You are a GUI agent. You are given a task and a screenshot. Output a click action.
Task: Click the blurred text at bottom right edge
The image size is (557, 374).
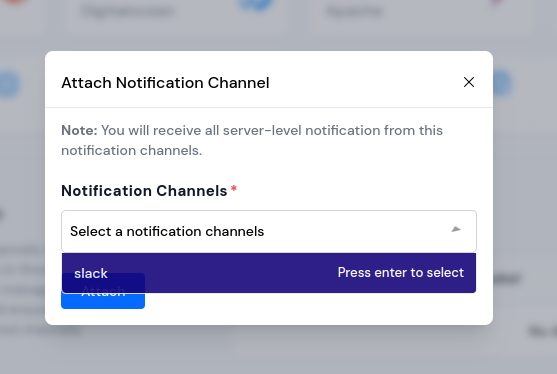(x=542, y=331)
